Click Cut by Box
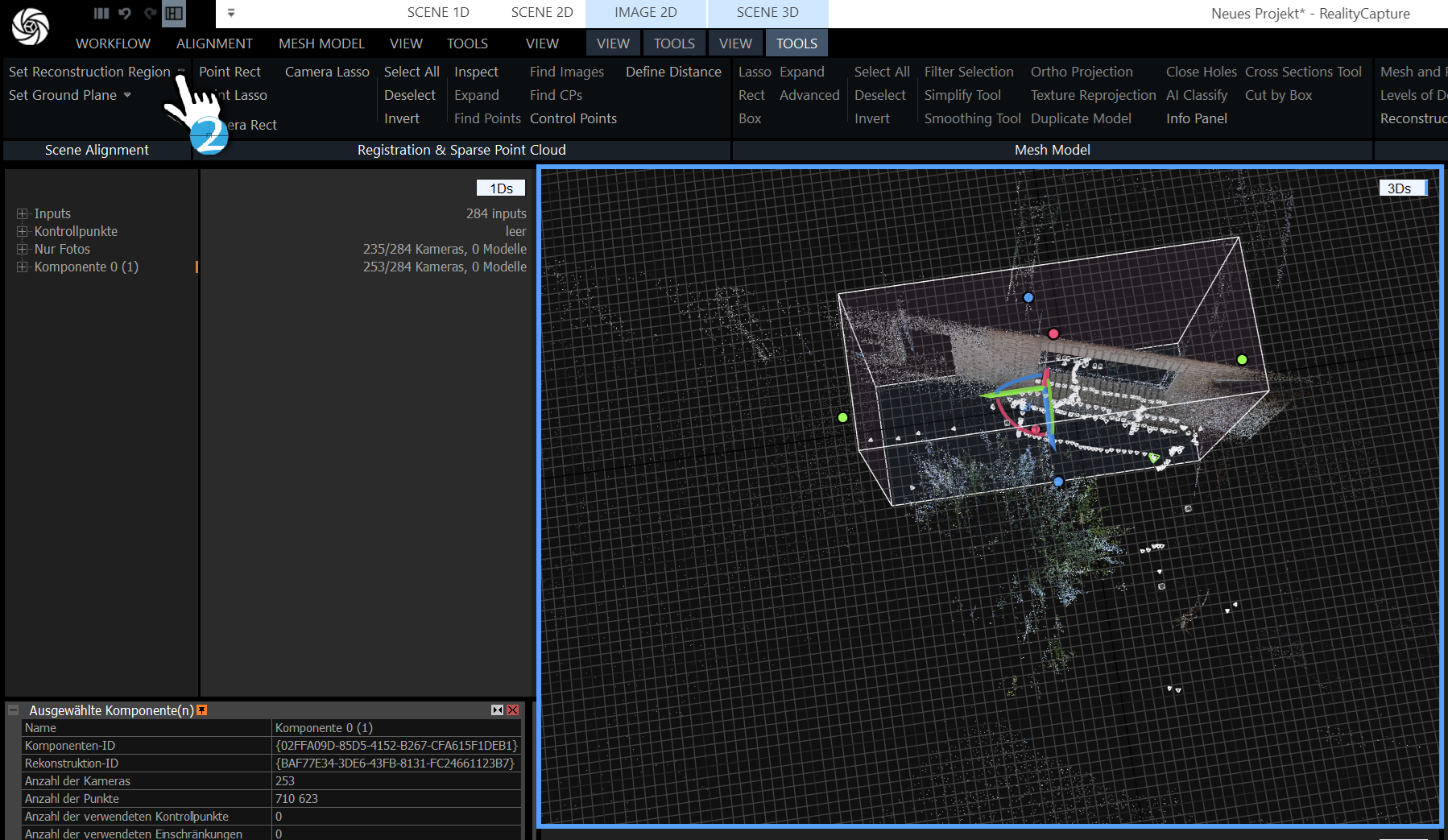1448x840 pixels. pyautogui.click(x=1278, y=95)
